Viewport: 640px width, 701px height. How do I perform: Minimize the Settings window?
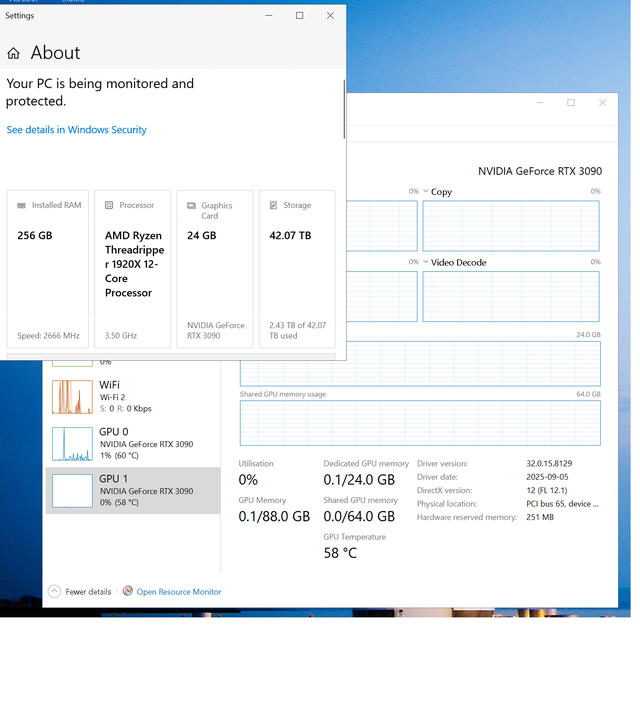click(269, 16)
